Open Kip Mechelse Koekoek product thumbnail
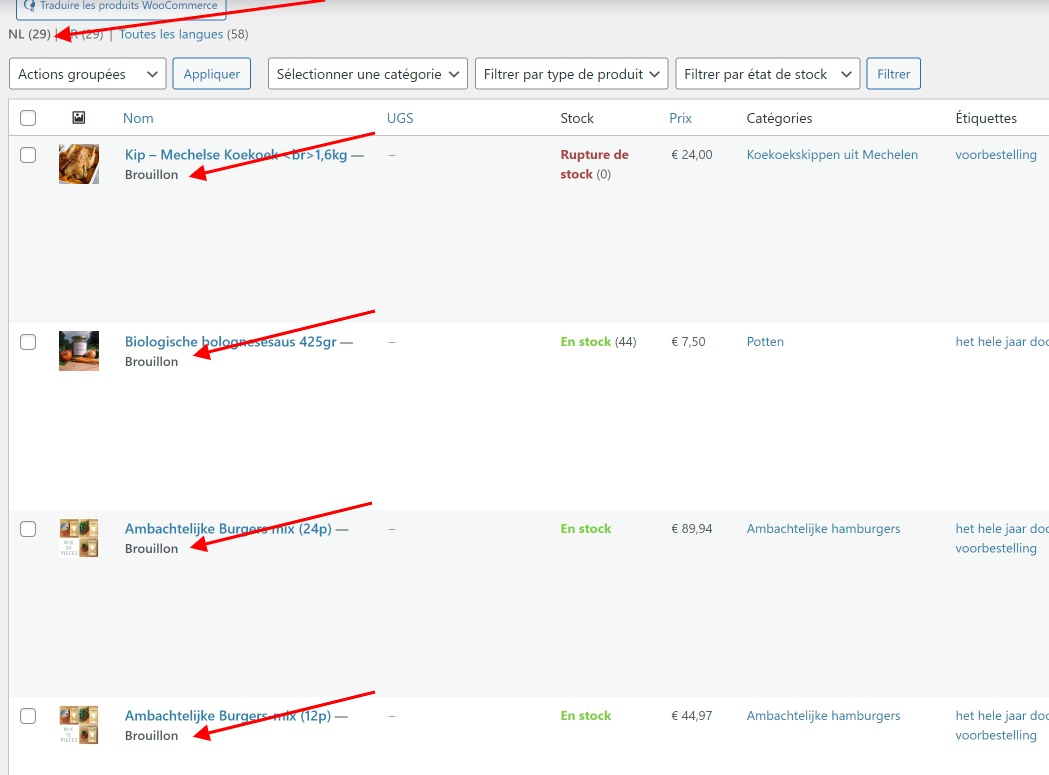The height and width of the screenshot is (775, 1049). [x=79, y=164]
